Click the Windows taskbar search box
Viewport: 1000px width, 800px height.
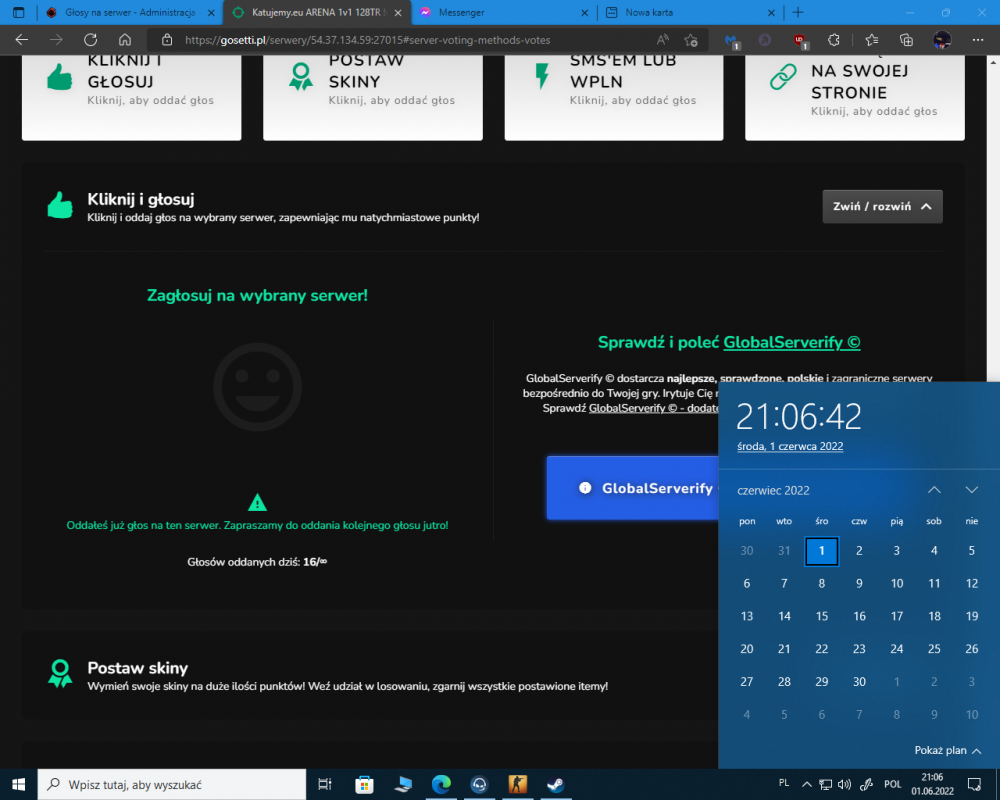click(172, 784)
